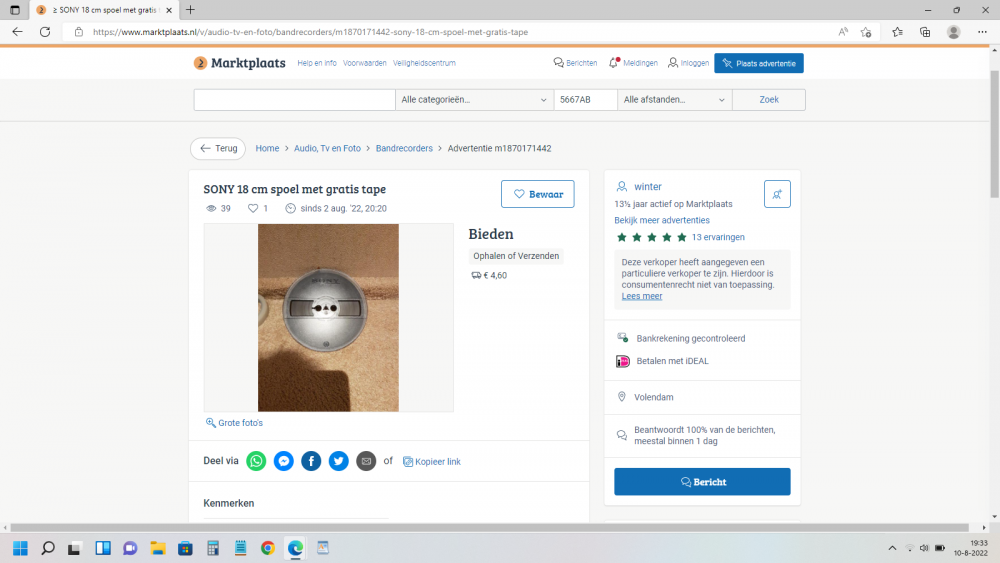Open the Windows Start menu
Viewport: 1000px width, 563px height.
[x=19, y=548]
